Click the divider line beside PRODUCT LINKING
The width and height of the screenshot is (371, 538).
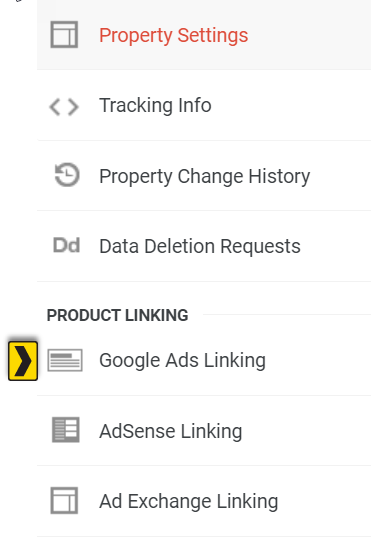tap(287, 314)
